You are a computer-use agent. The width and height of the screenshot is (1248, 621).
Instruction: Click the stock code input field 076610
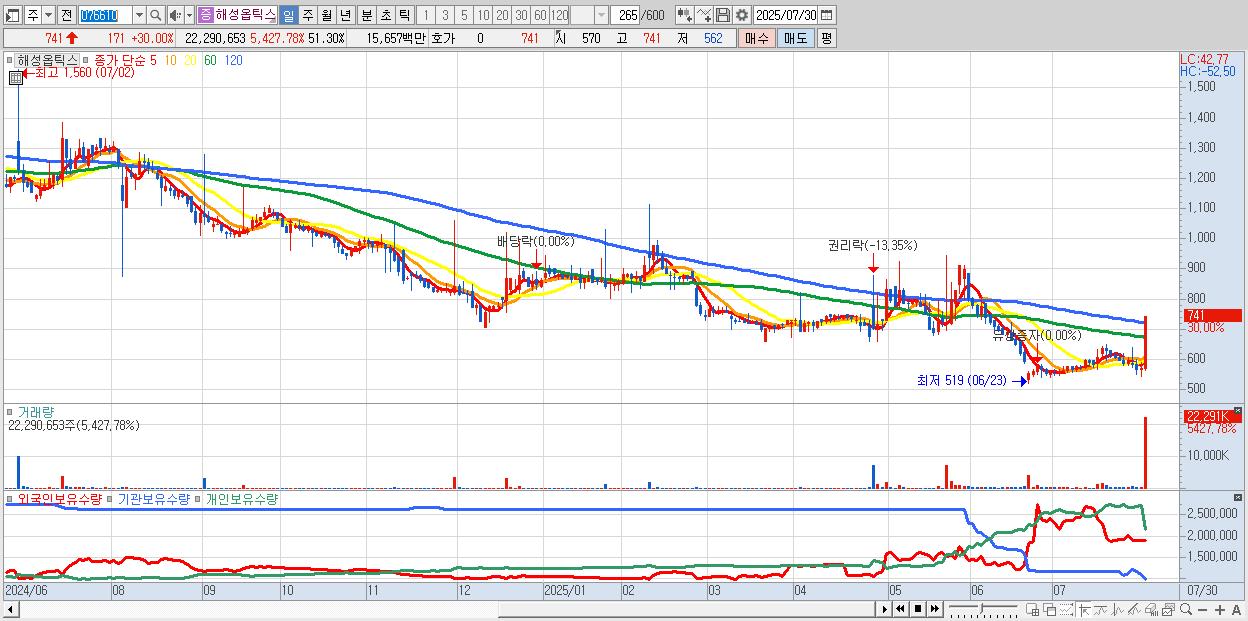(105, 15)
